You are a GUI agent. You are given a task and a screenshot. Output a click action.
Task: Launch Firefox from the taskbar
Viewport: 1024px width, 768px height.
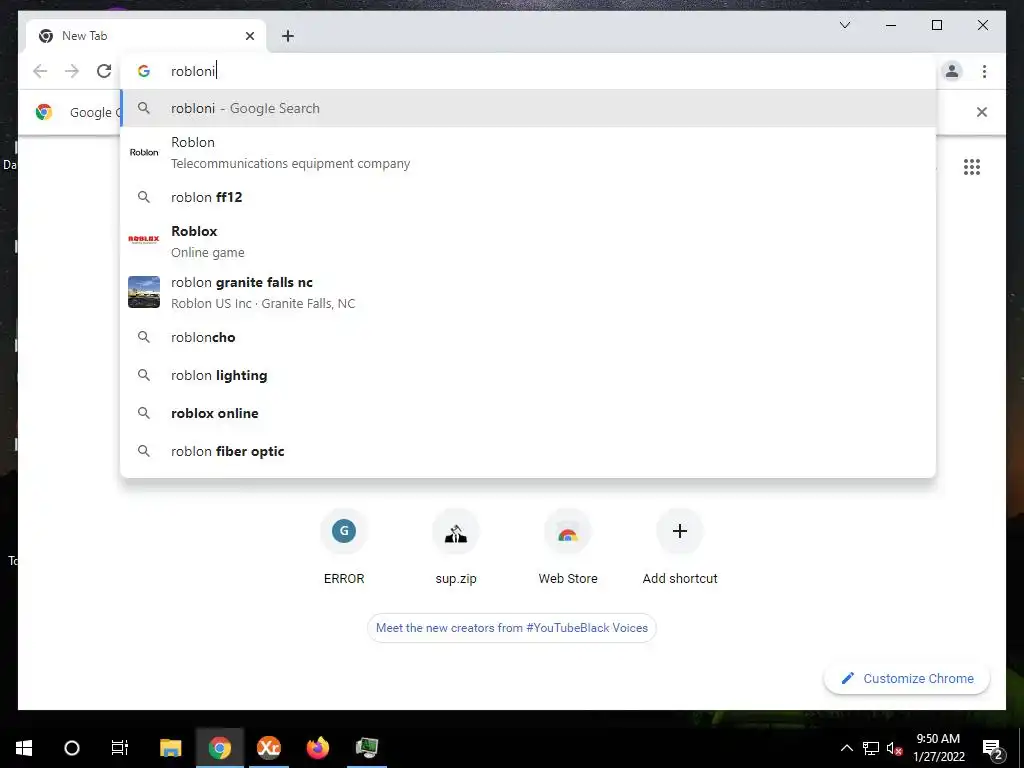[x=318, y=748]
